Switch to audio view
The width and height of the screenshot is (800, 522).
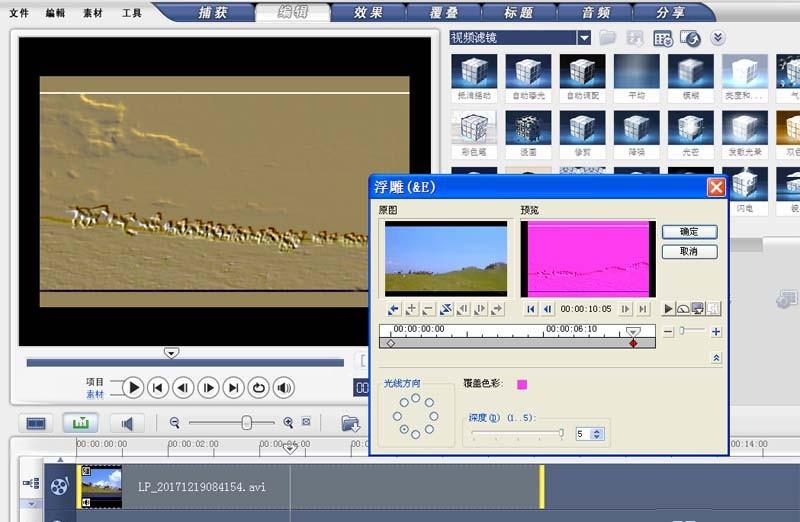pos(128,423)
